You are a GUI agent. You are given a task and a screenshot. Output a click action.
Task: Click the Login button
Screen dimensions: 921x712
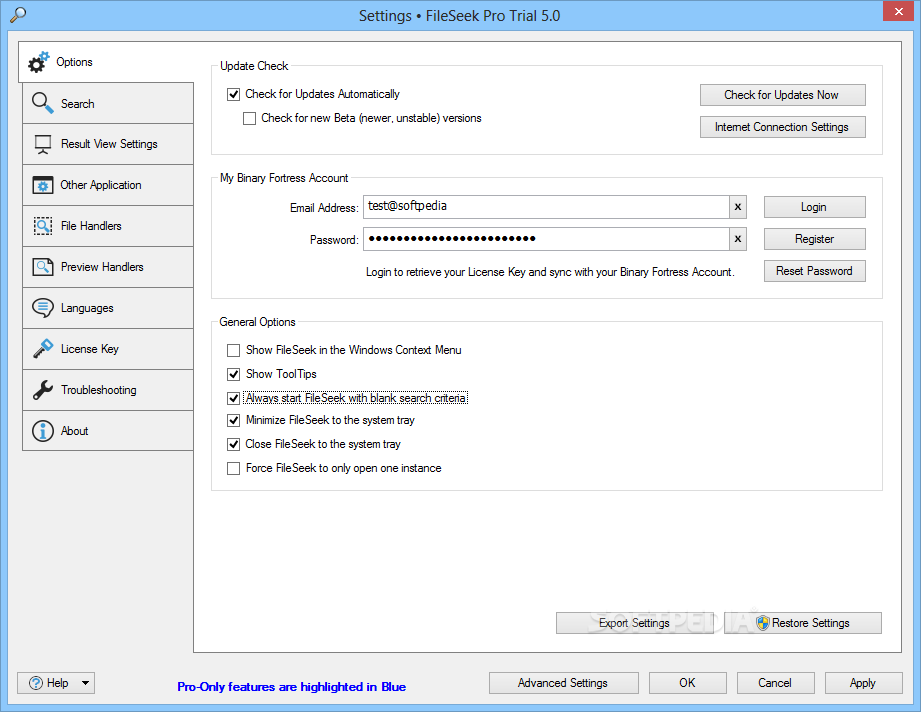click(814, 207)
